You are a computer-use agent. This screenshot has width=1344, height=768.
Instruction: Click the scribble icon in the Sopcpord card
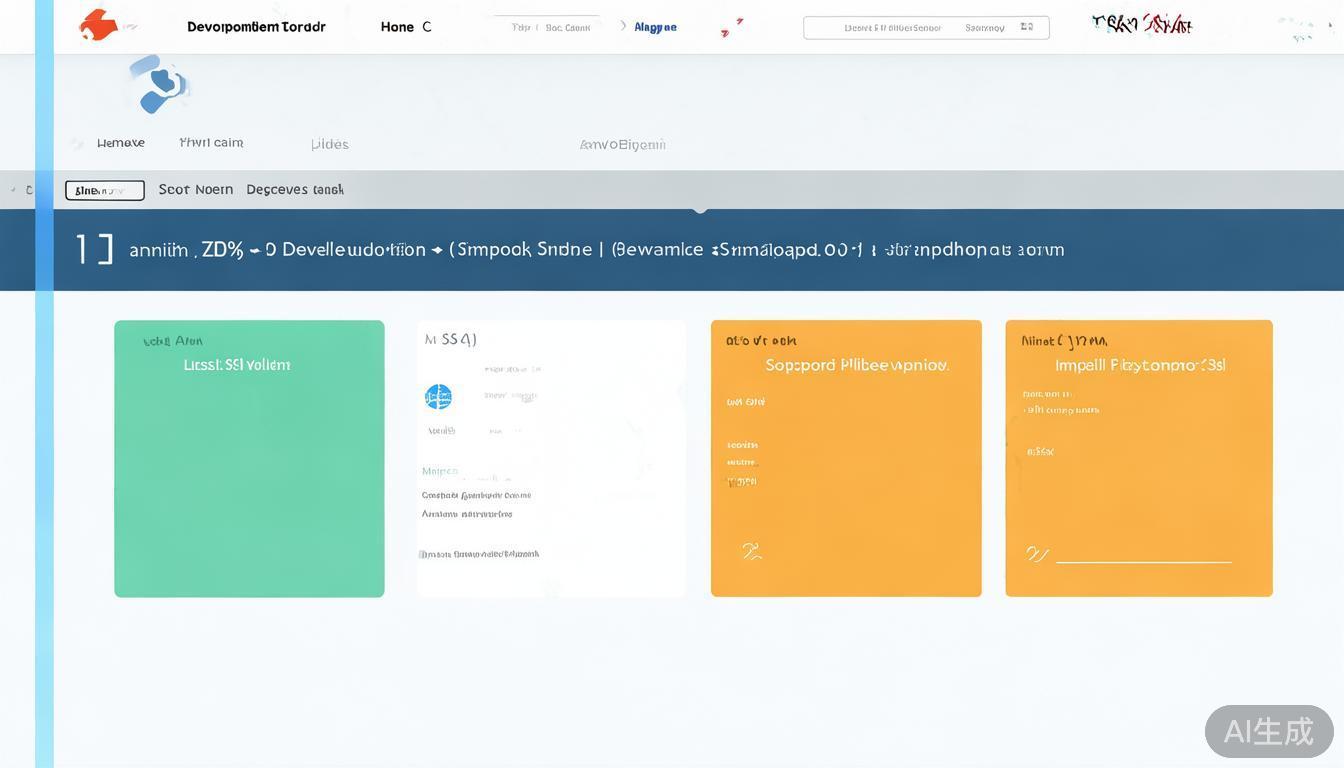(x=752, y=551)
